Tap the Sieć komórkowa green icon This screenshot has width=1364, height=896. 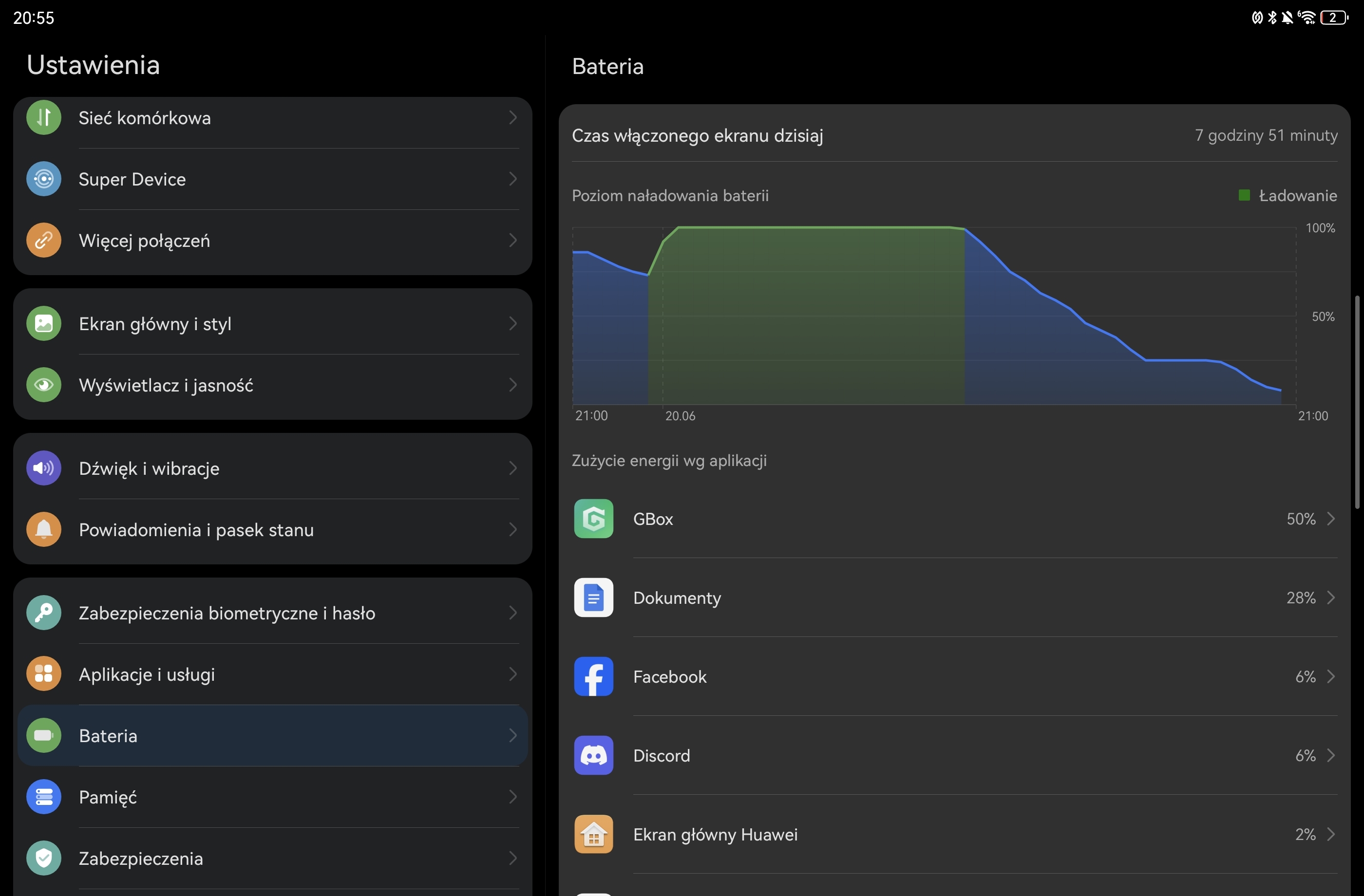click(43, 117)
